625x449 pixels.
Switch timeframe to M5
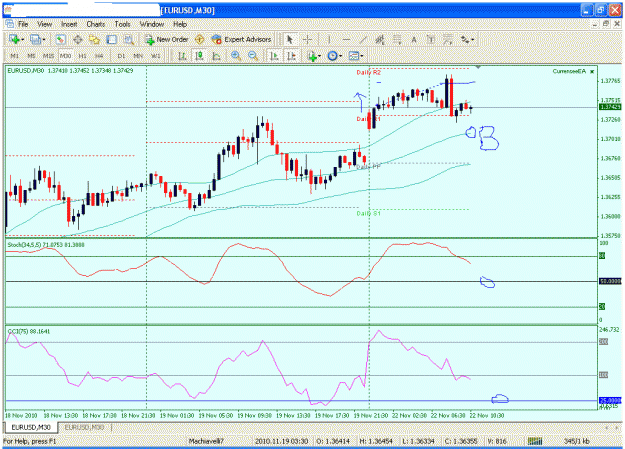pos(31,56)
